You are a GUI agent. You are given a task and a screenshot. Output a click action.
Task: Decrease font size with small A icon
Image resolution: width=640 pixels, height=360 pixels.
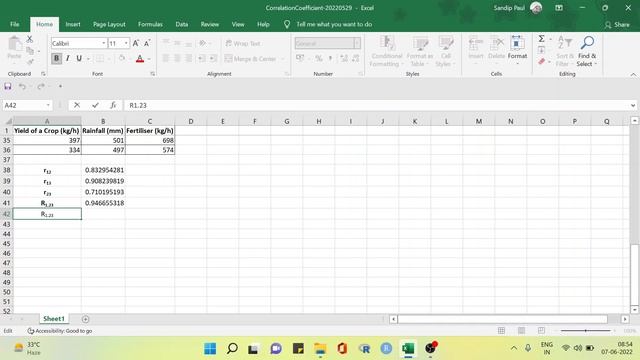coord(147,43)
